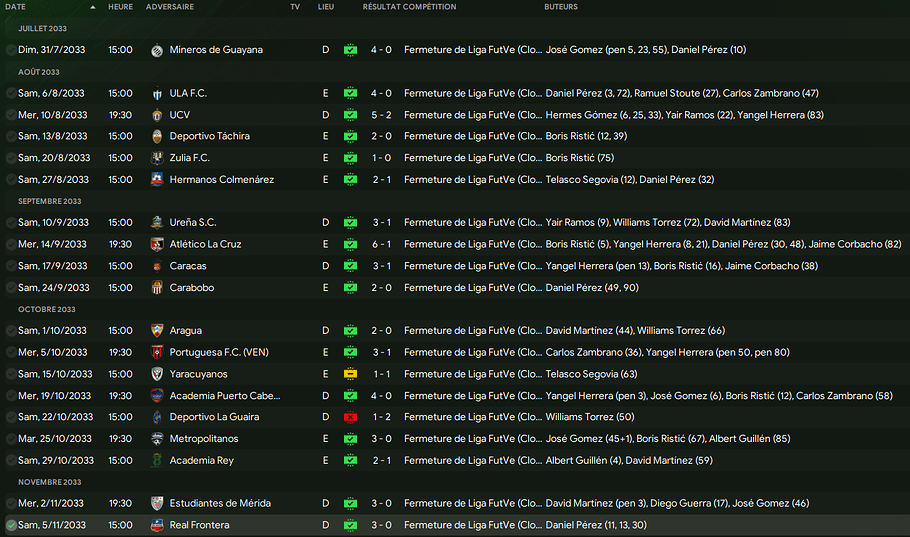Image resolution: width=910 pixels, height=537 pixels.
Task: Click the Atlético La Cruz badge icon
Action: [x=156, y=244]
